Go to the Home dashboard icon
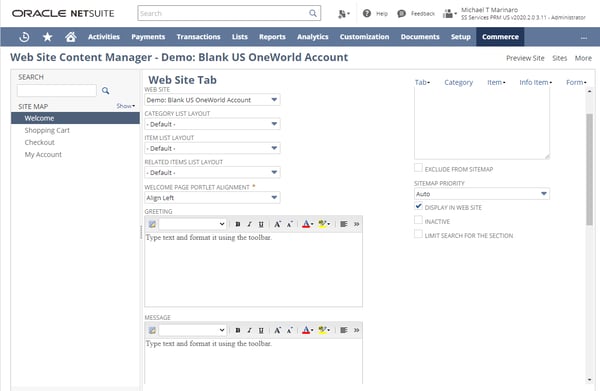Screen dimensions: 600x391 [x=70, y=37]
